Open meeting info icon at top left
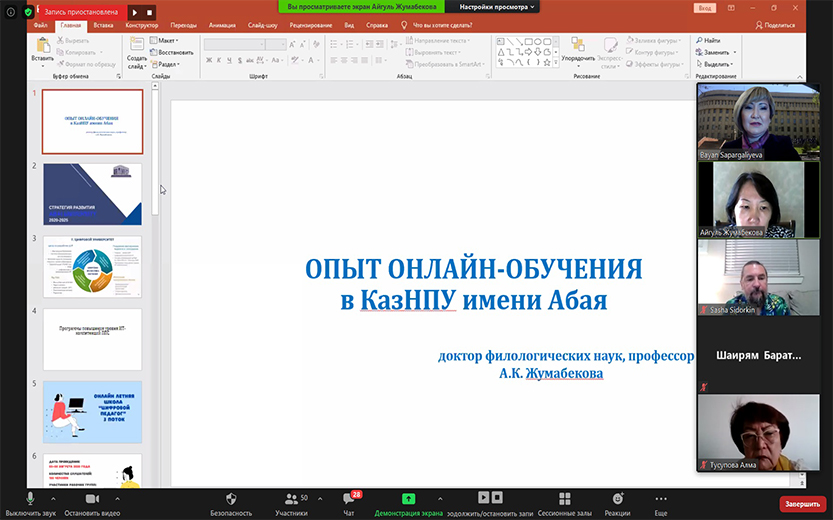Image resolution: width=833 pixels, height=520 pixels. click(11, 12)
